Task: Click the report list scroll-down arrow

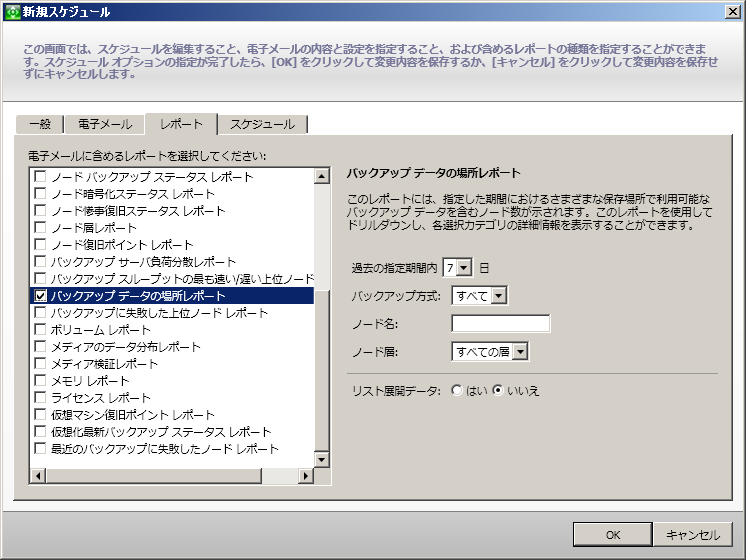Action: click(322, 460)
